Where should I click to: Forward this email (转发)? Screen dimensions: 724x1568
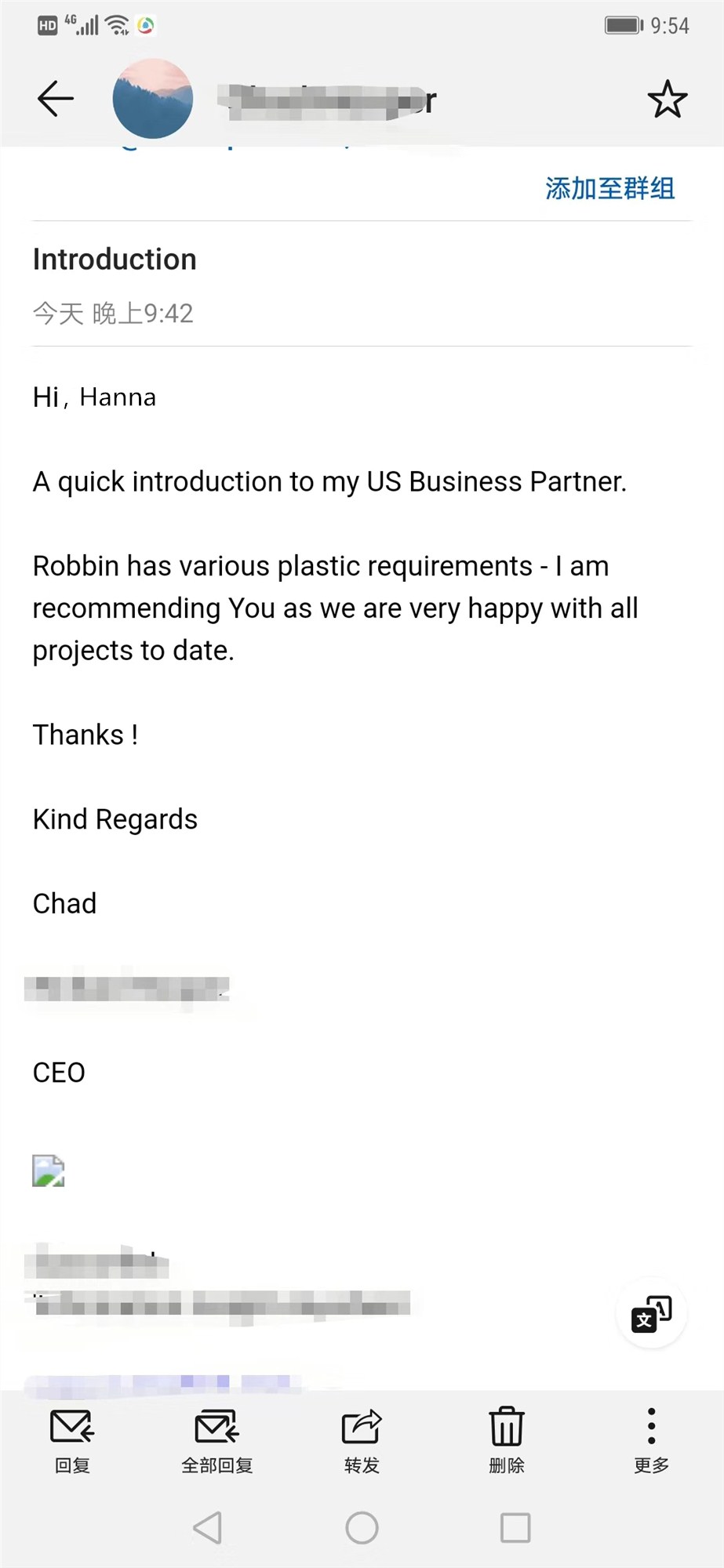point(362,1441)
